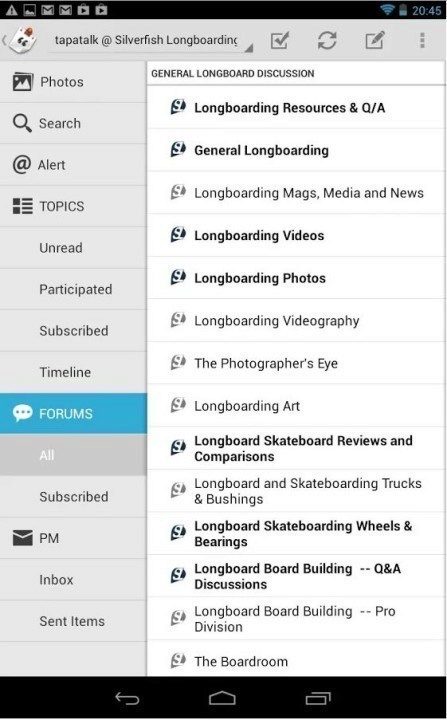447x720 pixels.
Task: Compose a new topic with pencil icon
Action: click(375, 40)
